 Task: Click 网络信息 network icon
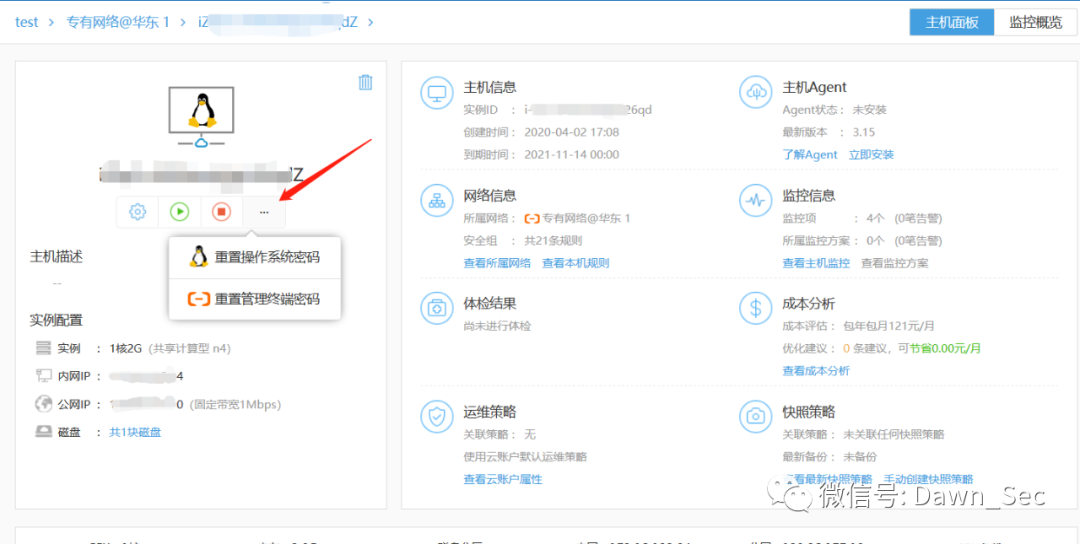click(437, 200)
